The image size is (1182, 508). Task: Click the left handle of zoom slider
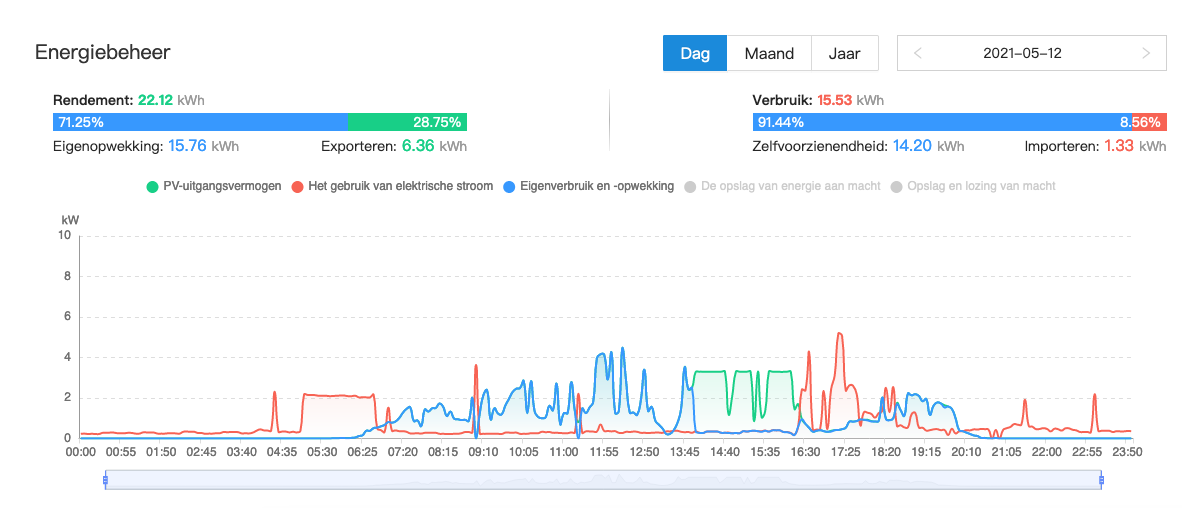[x=105, y=481]
